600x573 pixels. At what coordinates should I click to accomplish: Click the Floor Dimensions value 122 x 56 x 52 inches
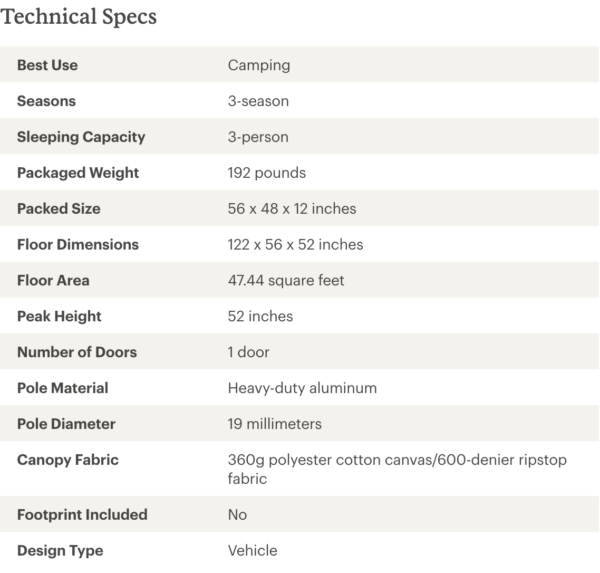click(295, 245)
